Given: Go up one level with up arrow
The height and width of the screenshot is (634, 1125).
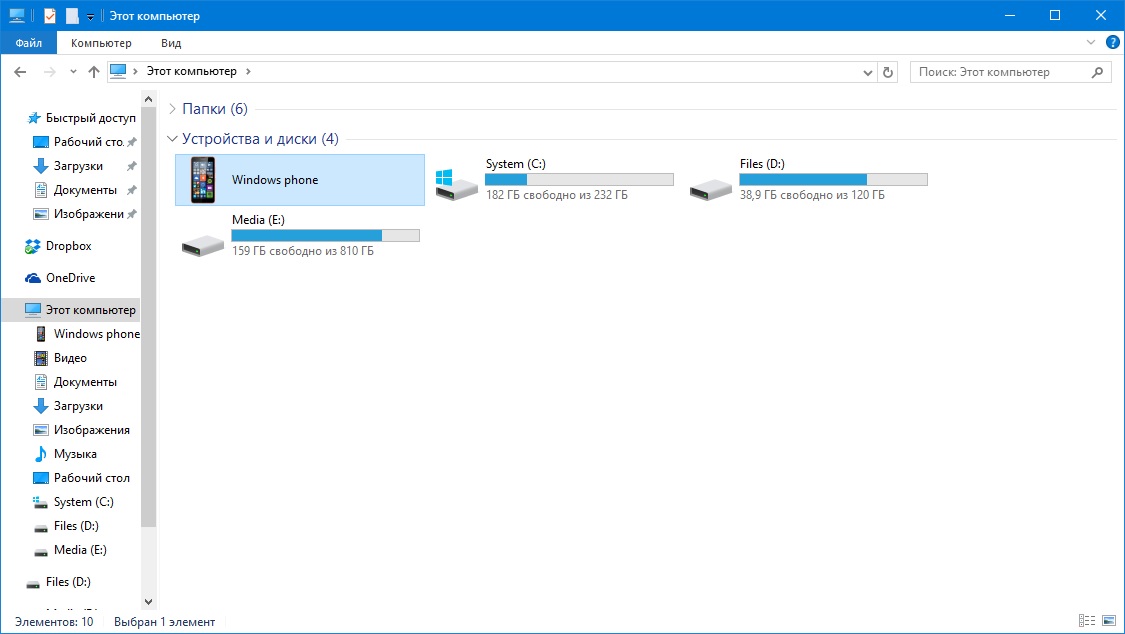Looking at the screenshot, I should pyautogui.click(x=93, y=72).
